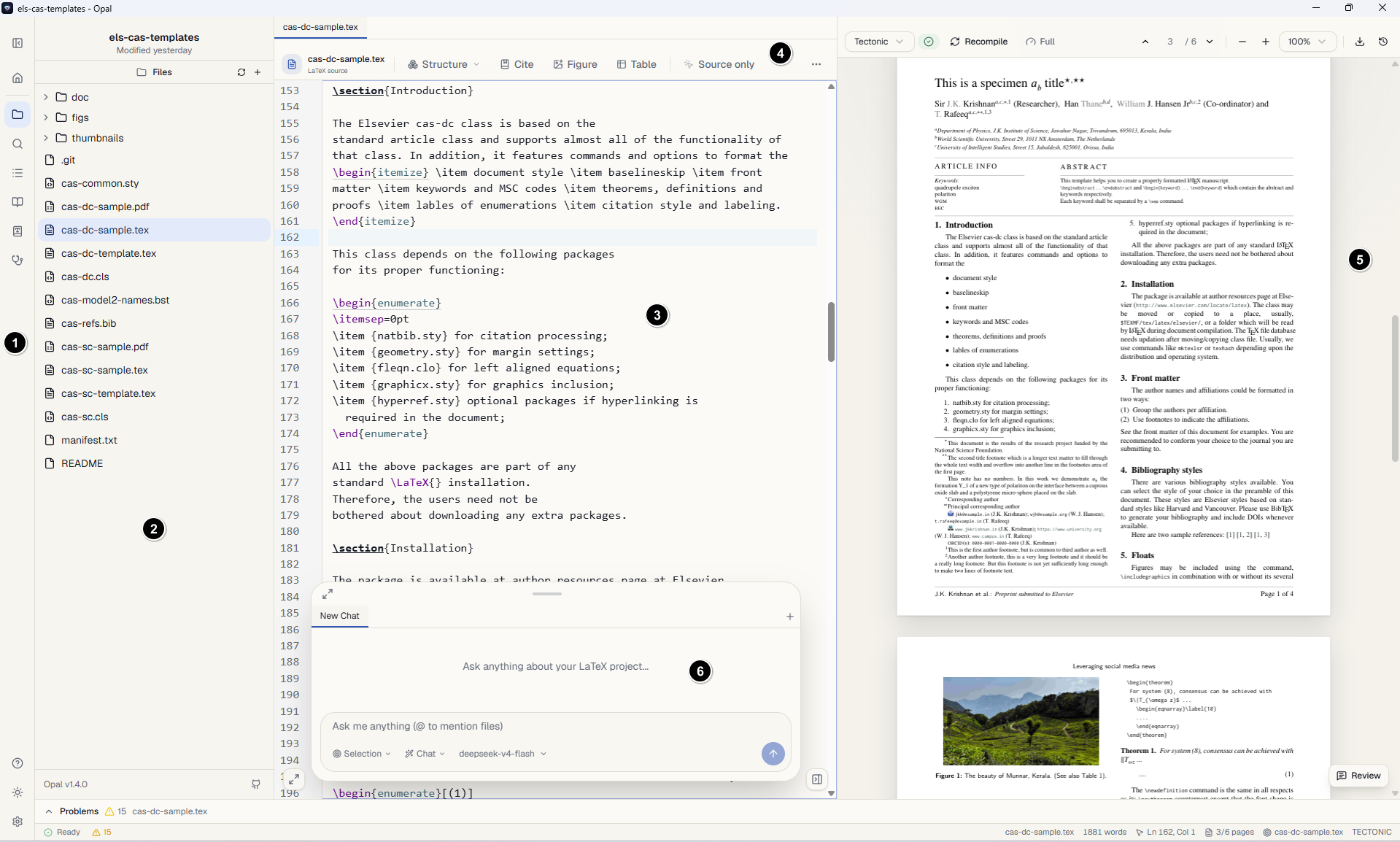
Task: Open the Selection context dropdown
Action: click(x=362, y=754)
